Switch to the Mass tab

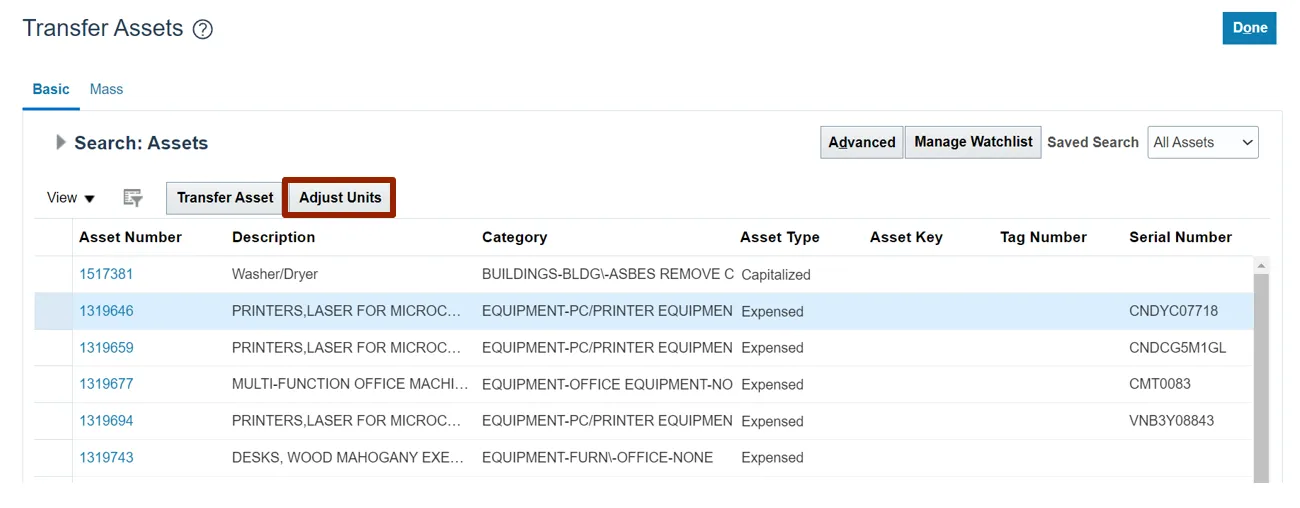click(106, 89)
